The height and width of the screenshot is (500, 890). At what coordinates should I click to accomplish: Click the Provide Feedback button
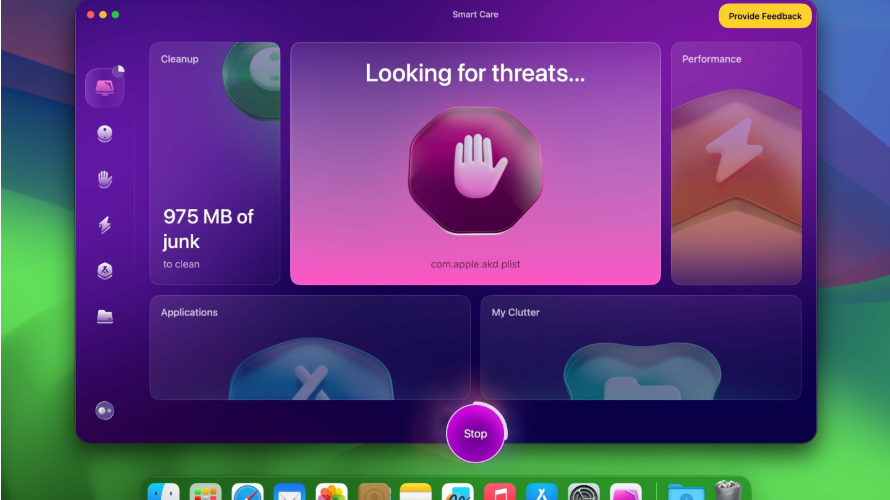tap(765, 16)
